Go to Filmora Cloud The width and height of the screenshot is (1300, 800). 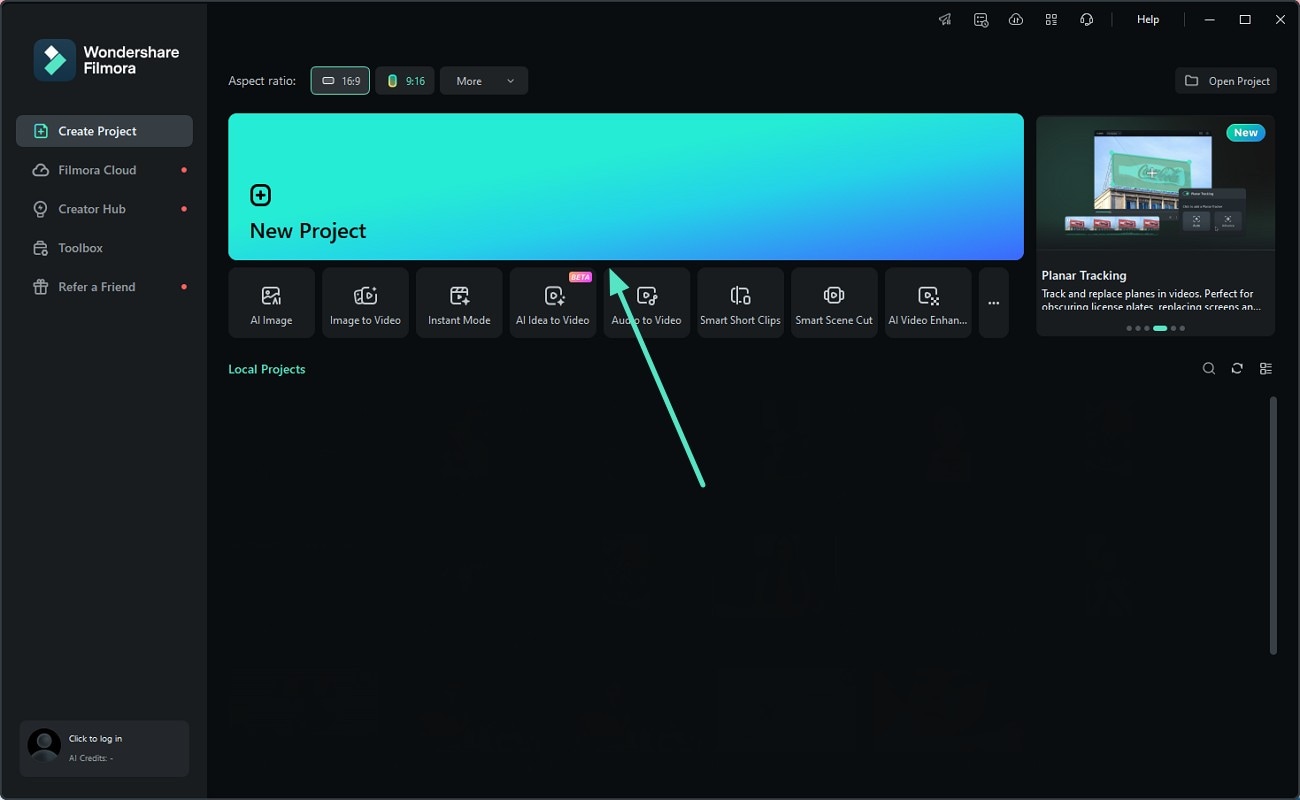click(x=104, y=170)
